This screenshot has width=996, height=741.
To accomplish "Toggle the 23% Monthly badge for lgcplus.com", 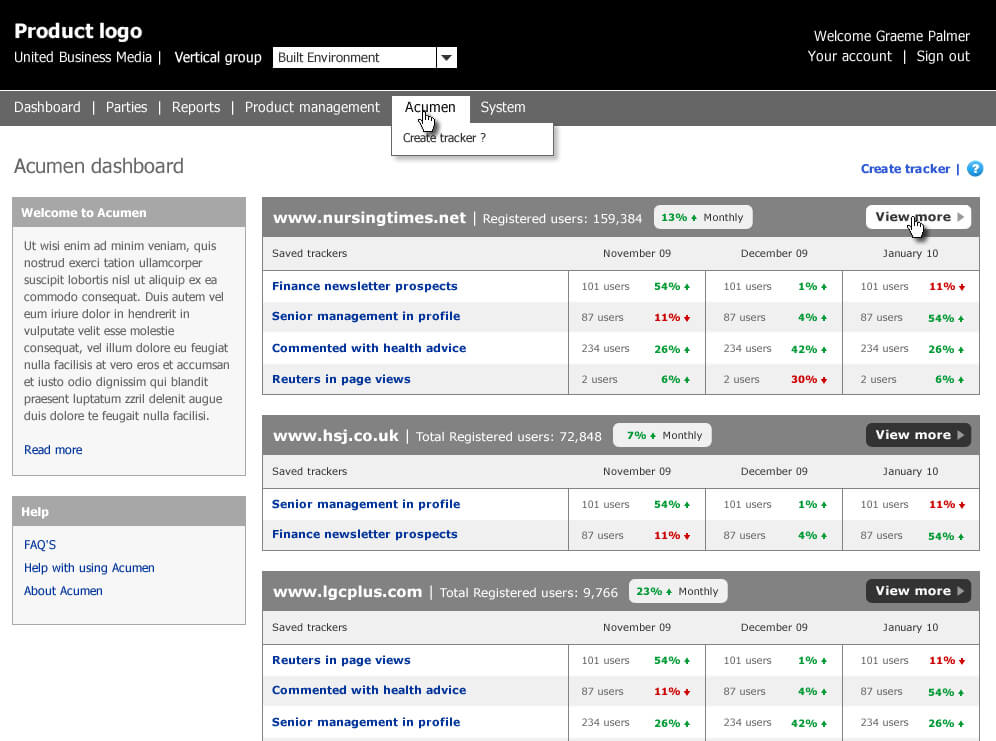I will coord(677,591).
